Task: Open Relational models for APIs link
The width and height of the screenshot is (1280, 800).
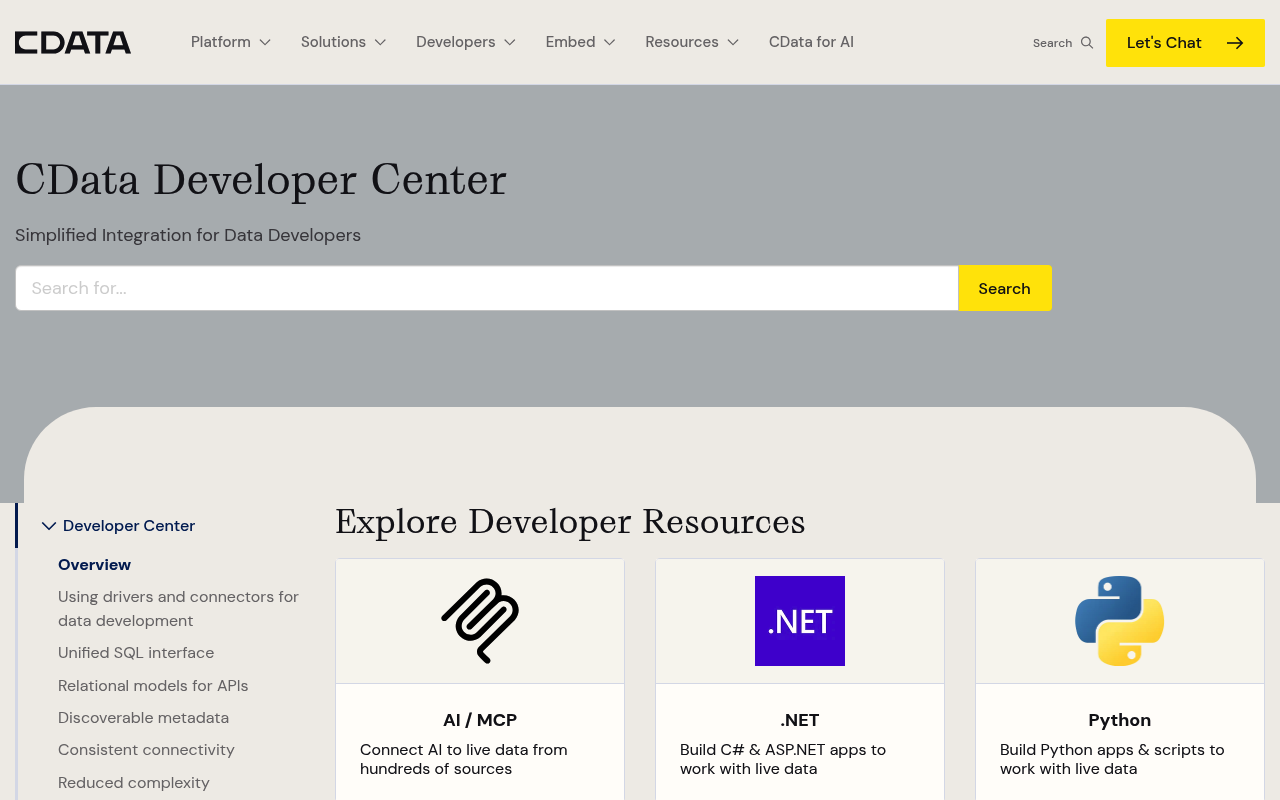Action: pyautogui.click(x=153, y=686)
